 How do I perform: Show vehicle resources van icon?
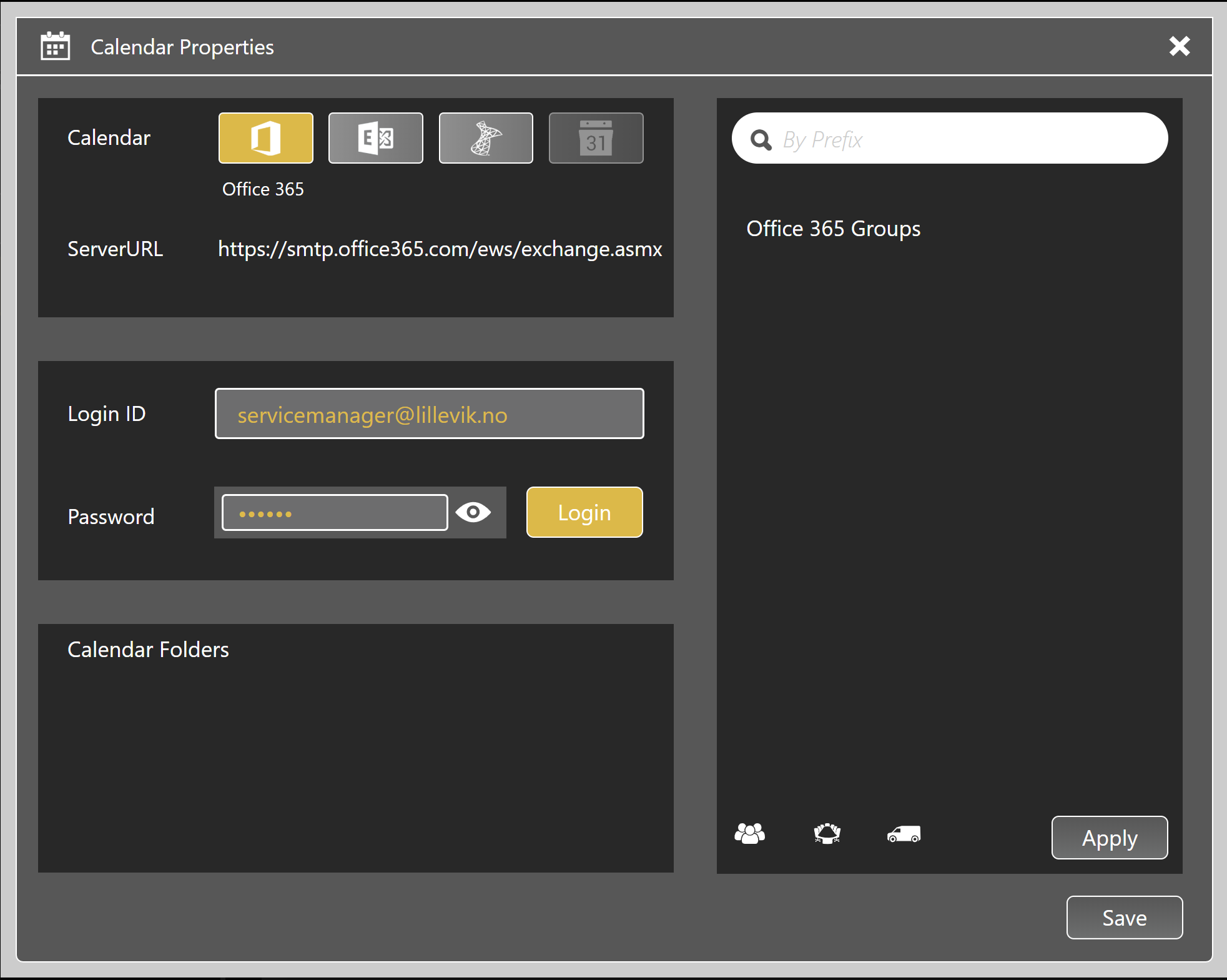pyautogui.click(x=904, y=834)
